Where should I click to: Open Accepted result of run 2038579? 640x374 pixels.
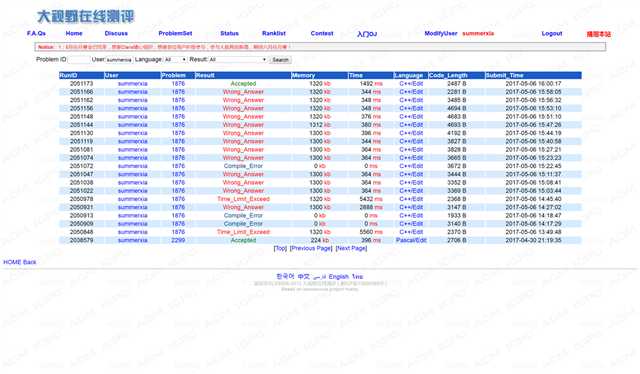pyautogui.click(x=243, y=240)
